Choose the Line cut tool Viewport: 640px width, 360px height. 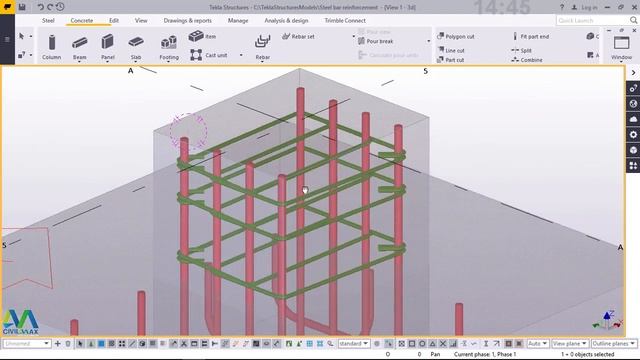[x=451, y=50]
